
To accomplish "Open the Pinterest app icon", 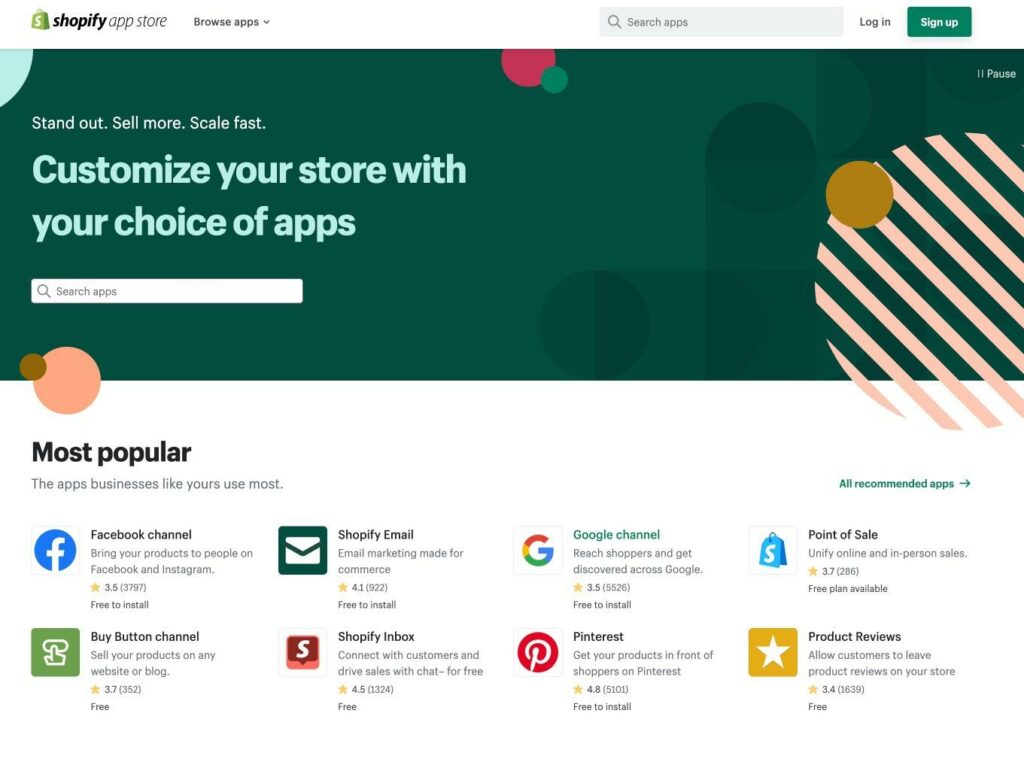I will 537,652.
